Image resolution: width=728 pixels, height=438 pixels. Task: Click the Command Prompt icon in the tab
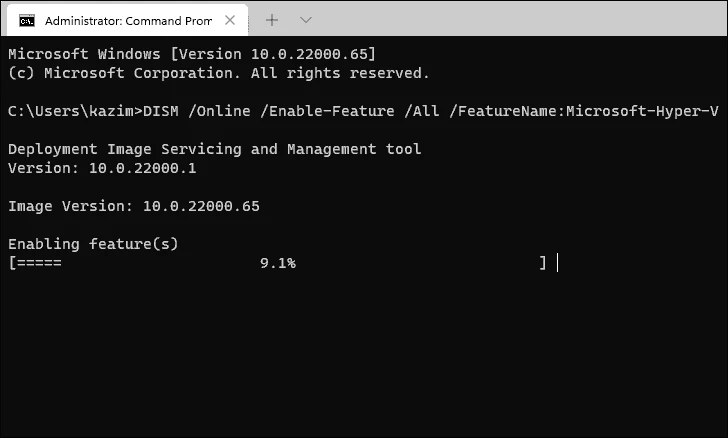(x=28, y=19)
